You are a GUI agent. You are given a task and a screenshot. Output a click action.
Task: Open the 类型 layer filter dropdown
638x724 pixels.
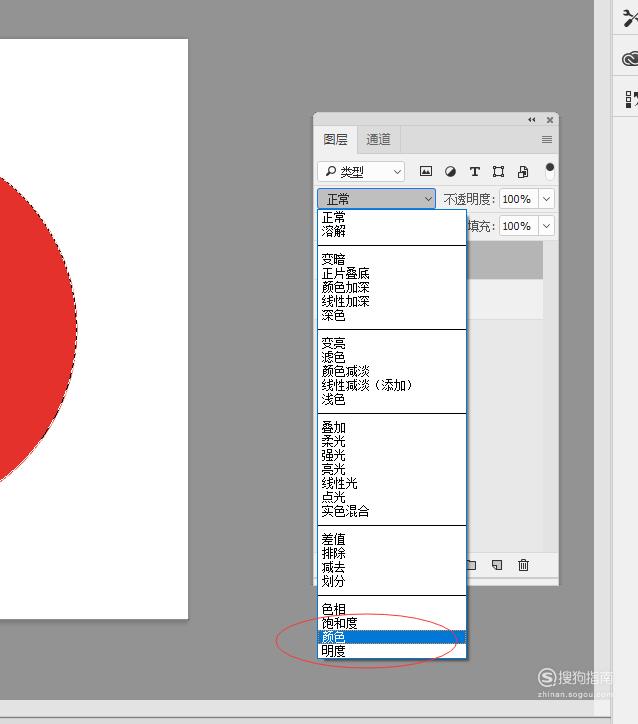click(x=361, y=172)
